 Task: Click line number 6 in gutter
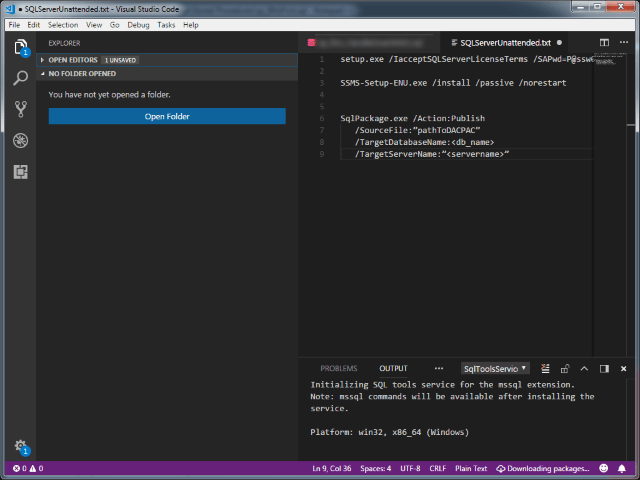(322, 118)
